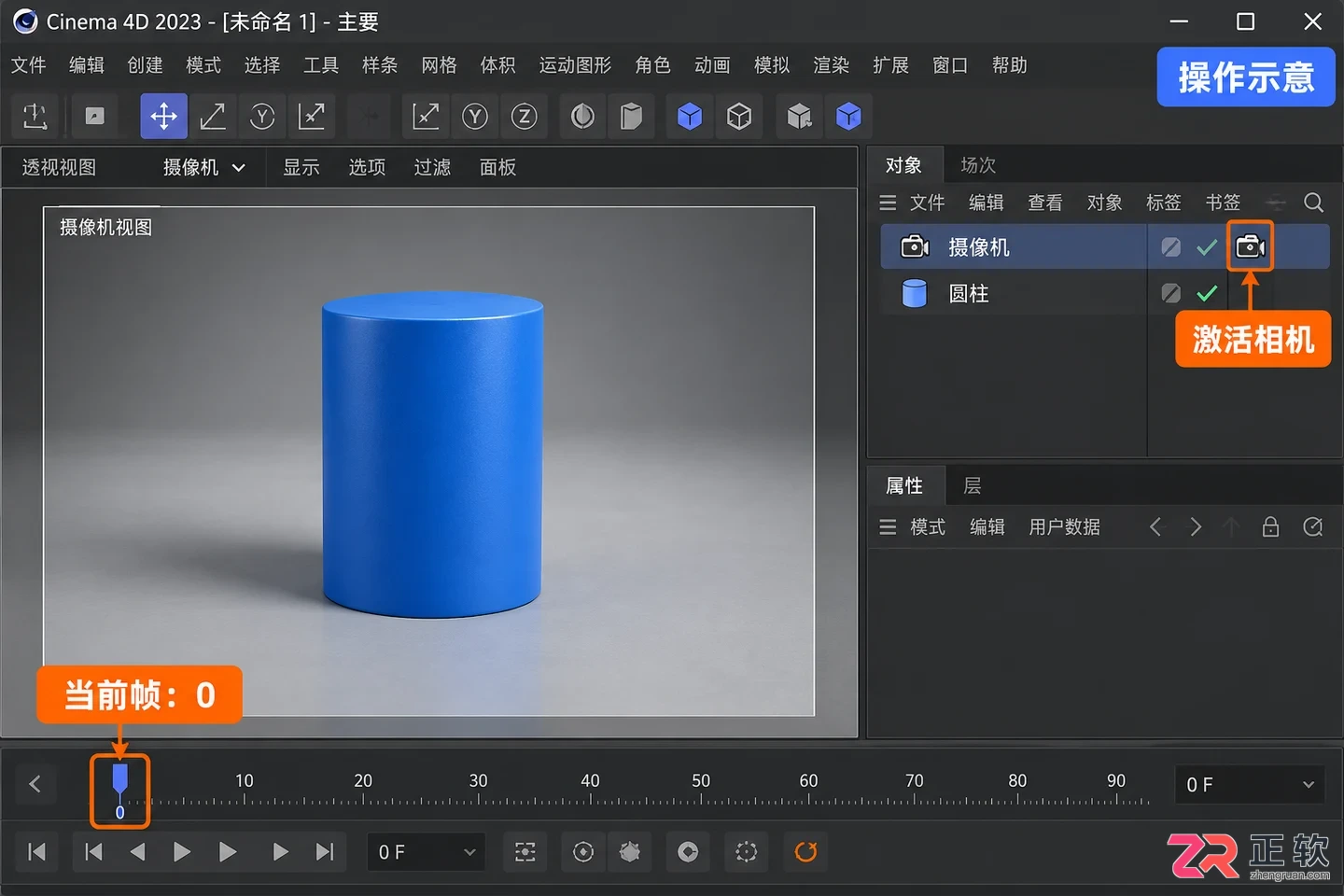
Task: Open the 标签 menu in the Object manager
Action: (1163, 203)
